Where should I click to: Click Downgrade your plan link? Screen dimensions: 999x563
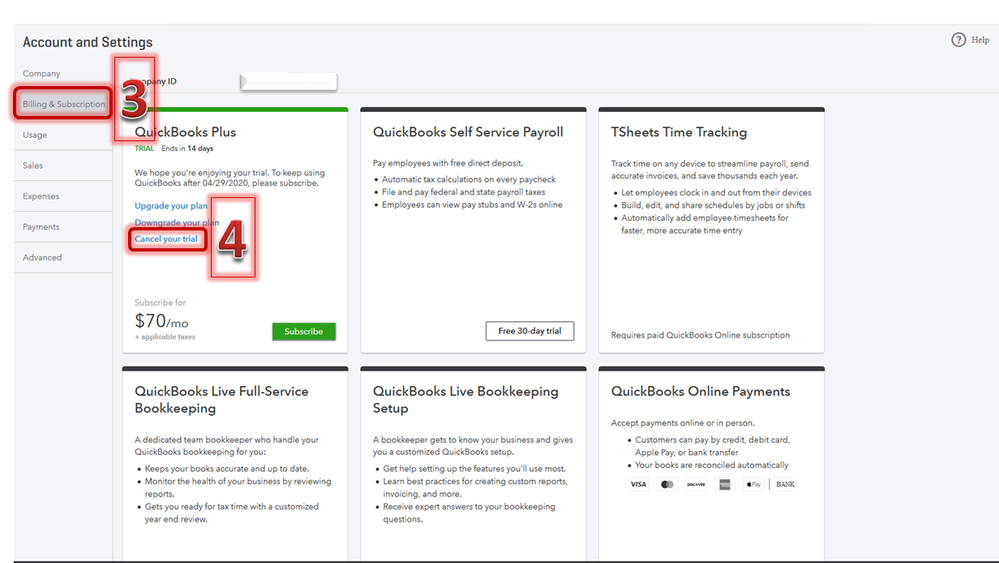176,222
